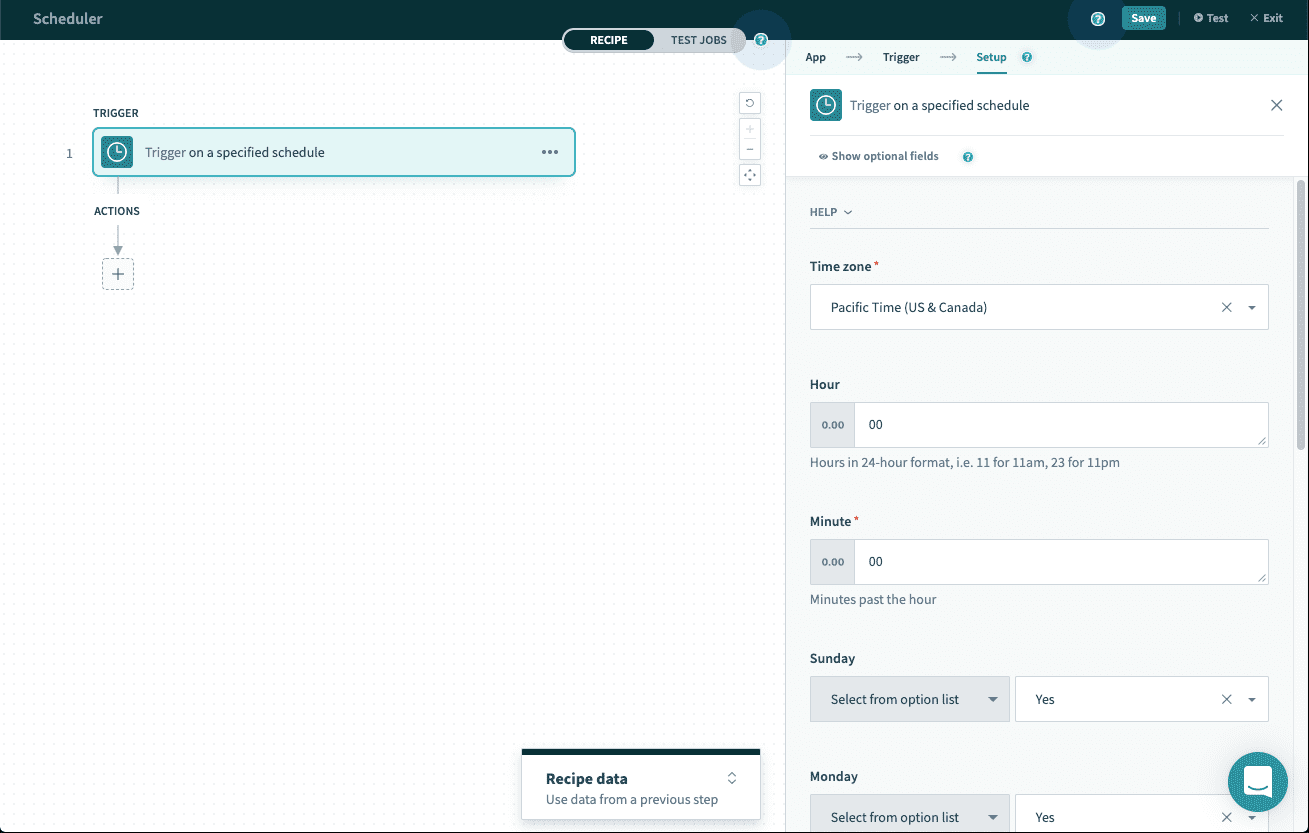The image size is (1309, 833).
Task: Collapse the HELP section
Action: [830, 211]
